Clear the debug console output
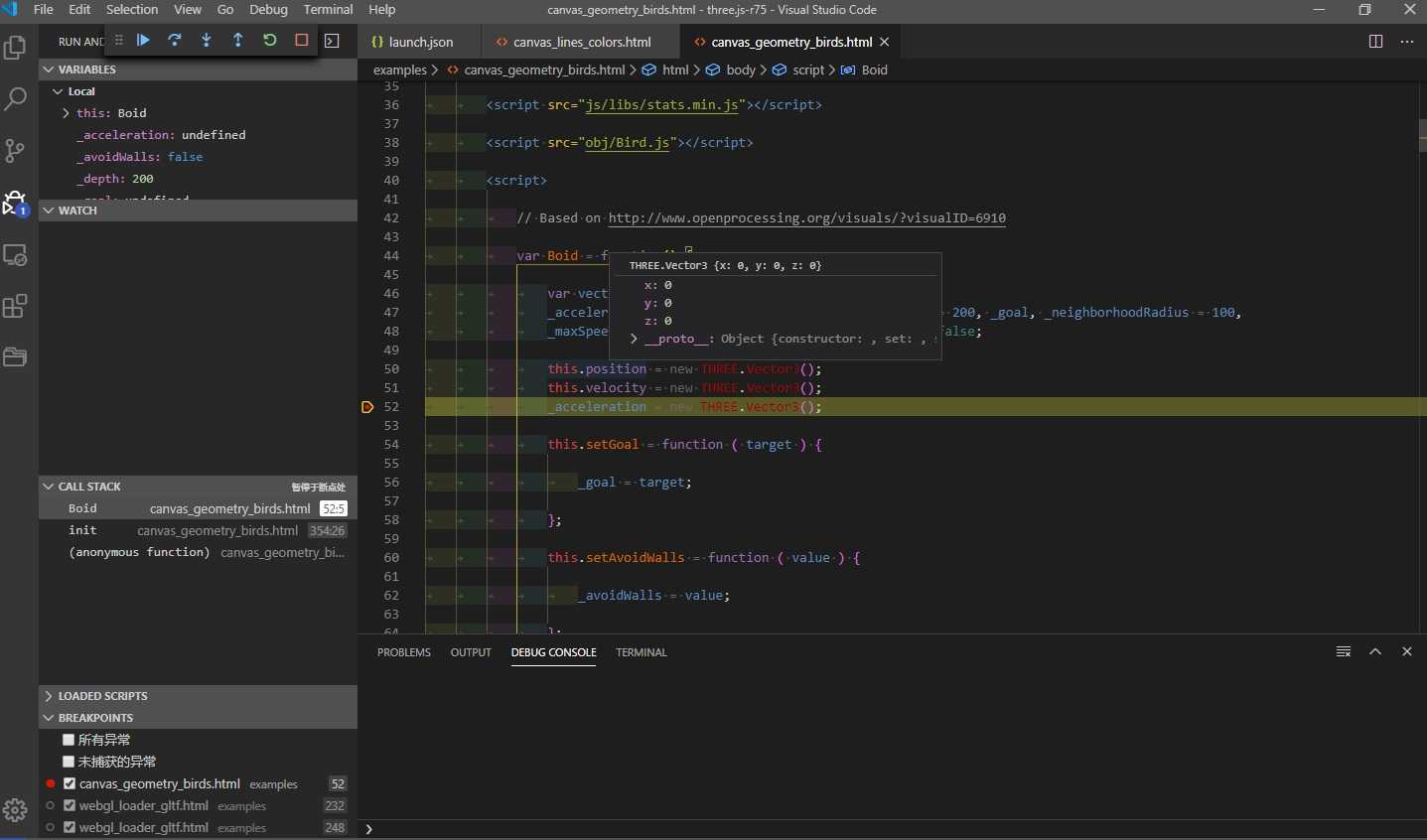1427x840 pixels. 1344,651
